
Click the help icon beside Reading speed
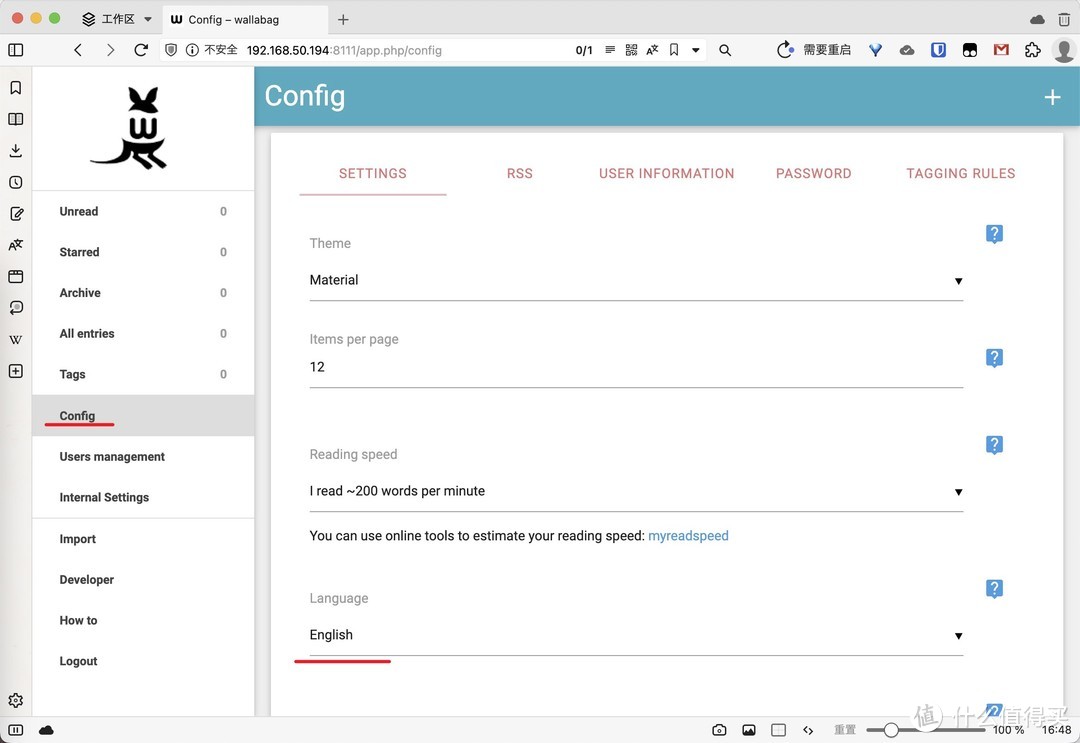994,445
